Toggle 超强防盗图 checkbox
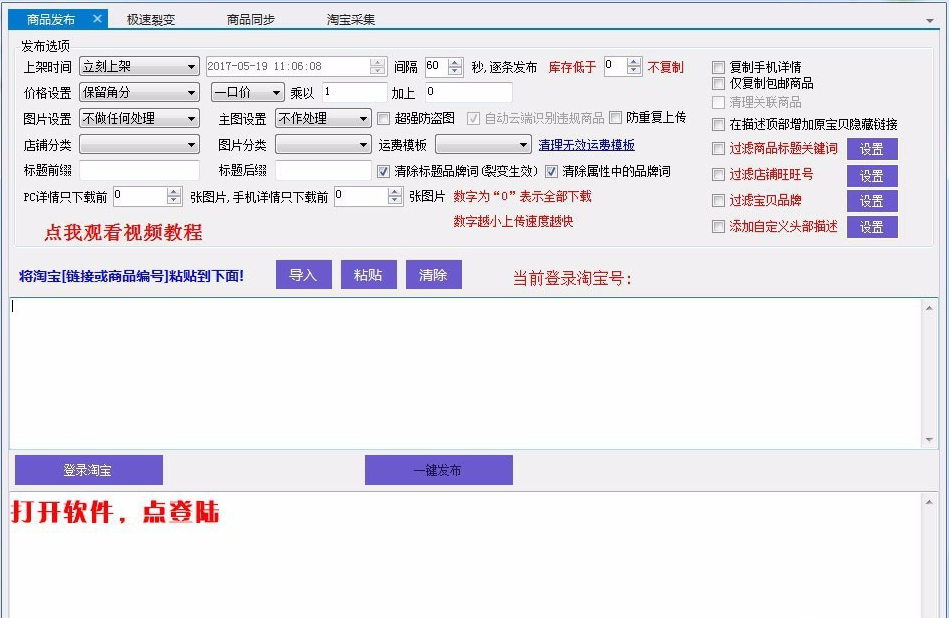 [x=384, y=118]
